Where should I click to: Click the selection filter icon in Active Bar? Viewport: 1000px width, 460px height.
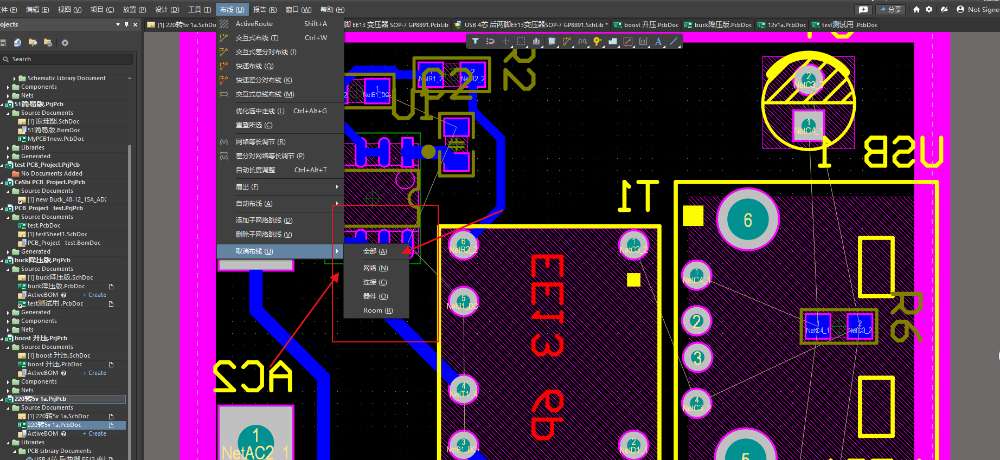(x=475, y=41)
